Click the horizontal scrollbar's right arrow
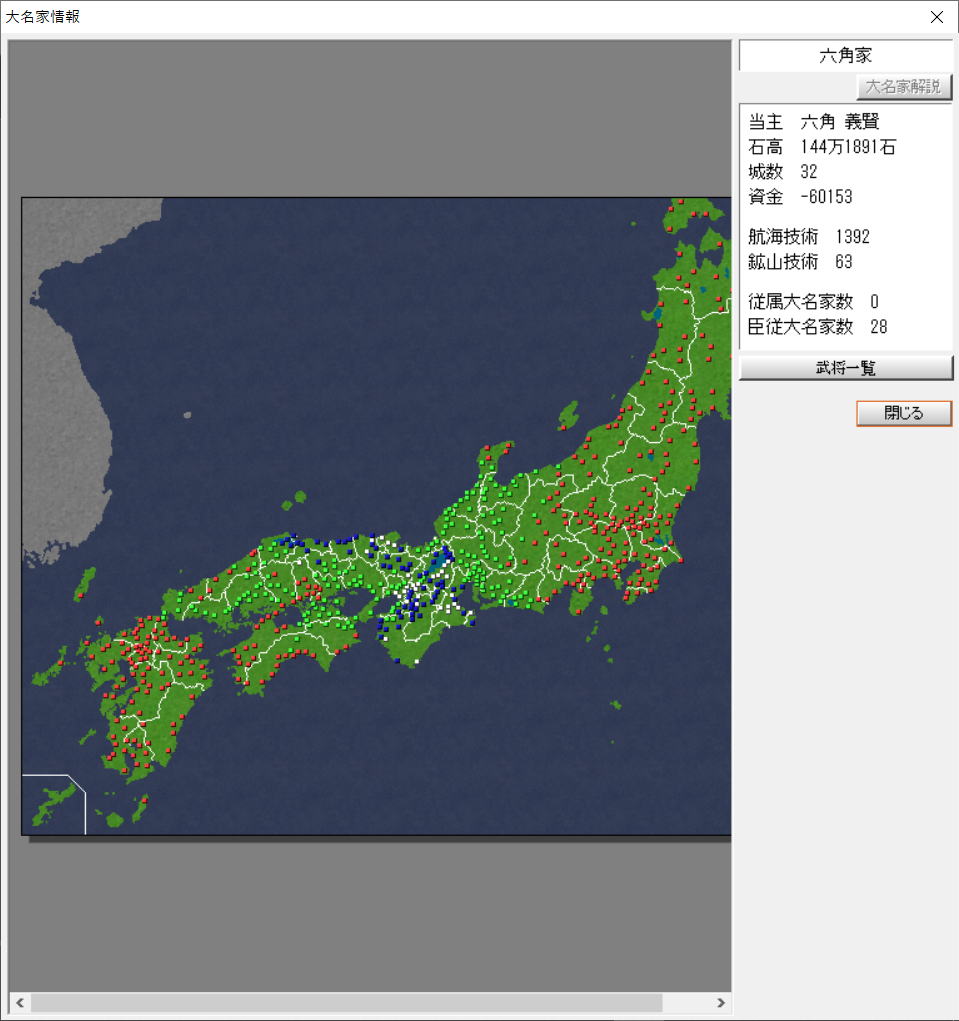This screenshot has height=1021, width=959. pos(720,1002)
